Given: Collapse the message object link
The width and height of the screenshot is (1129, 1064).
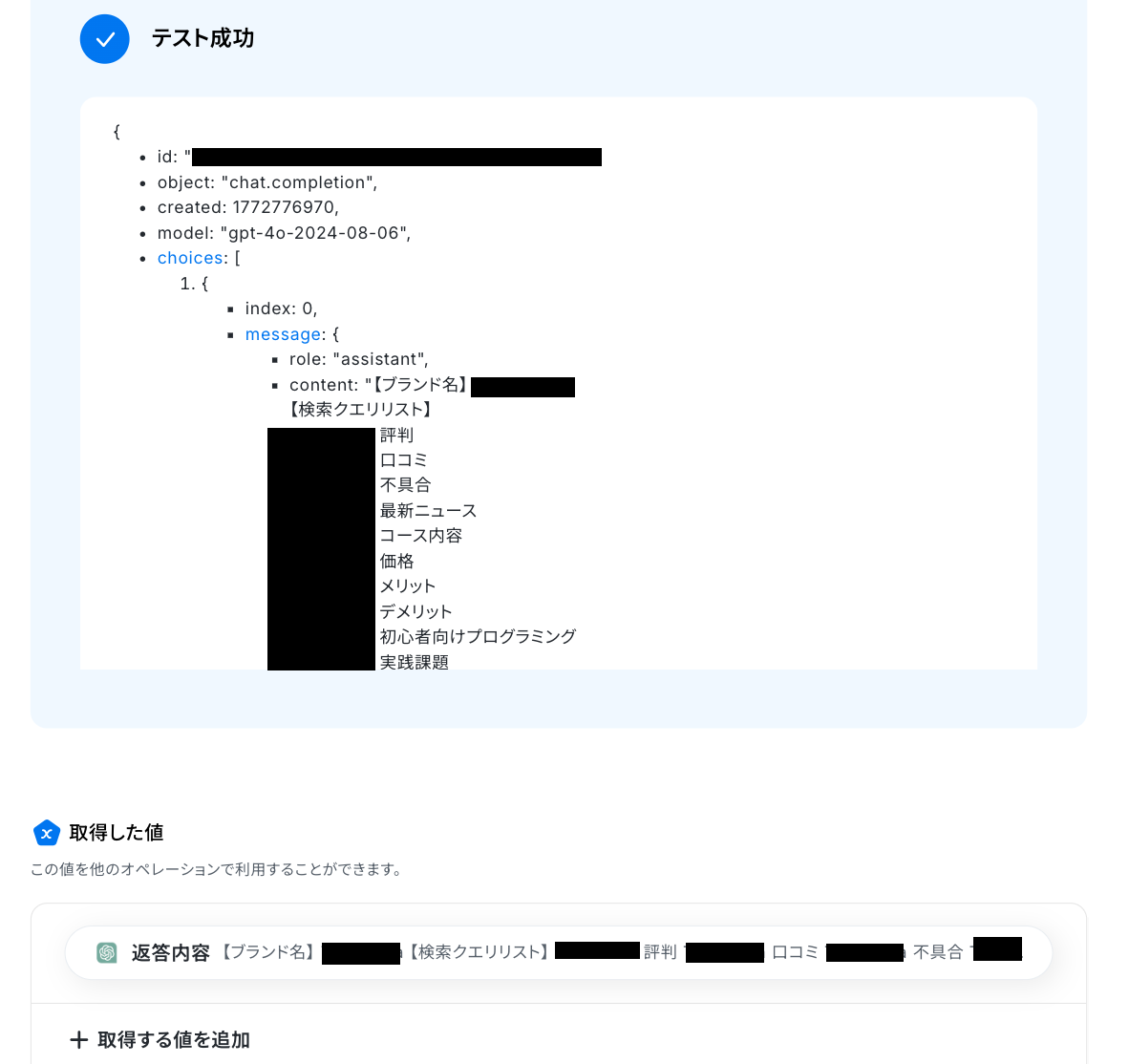Looking at the screenshot, I should (x=283, y=334).
